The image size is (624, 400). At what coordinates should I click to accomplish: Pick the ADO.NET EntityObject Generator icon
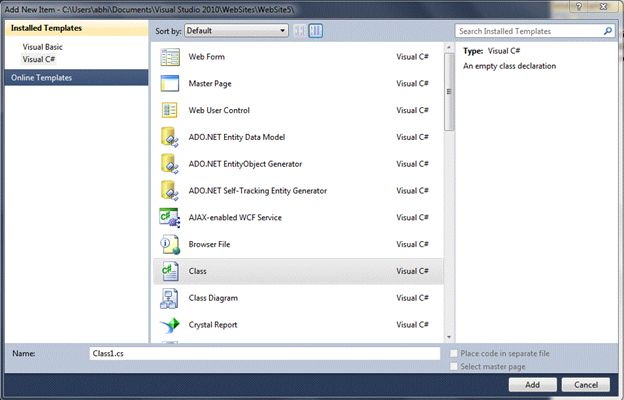coord(170,164)
